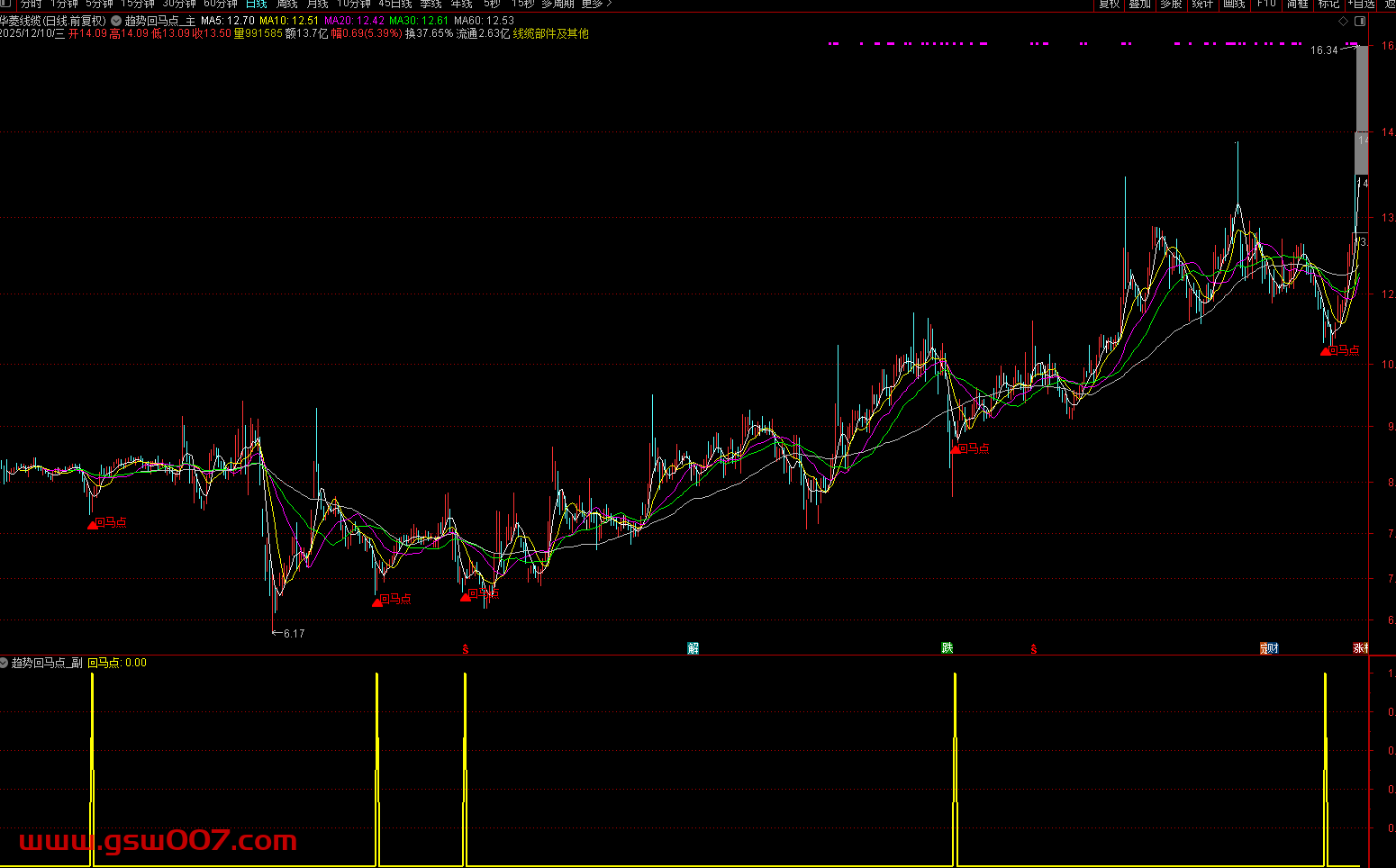Open the indicator dropdown beside stock name
This screenshot has width=1396, height=868.
(116, 21)
